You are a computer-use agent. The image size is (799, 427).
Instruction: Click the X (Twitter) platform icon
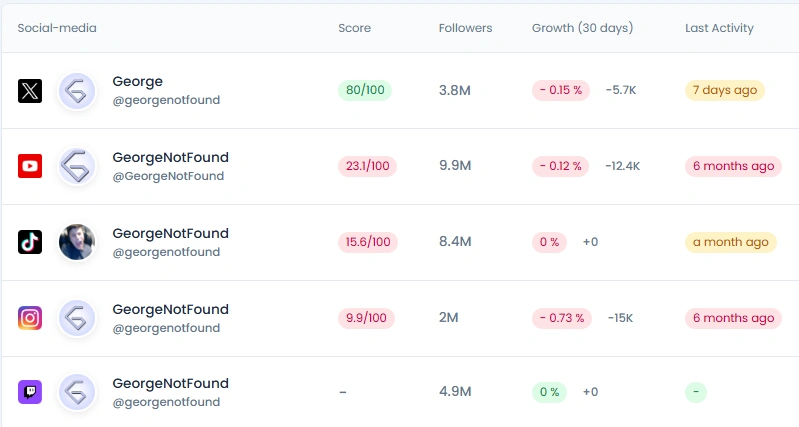point(30,91)
